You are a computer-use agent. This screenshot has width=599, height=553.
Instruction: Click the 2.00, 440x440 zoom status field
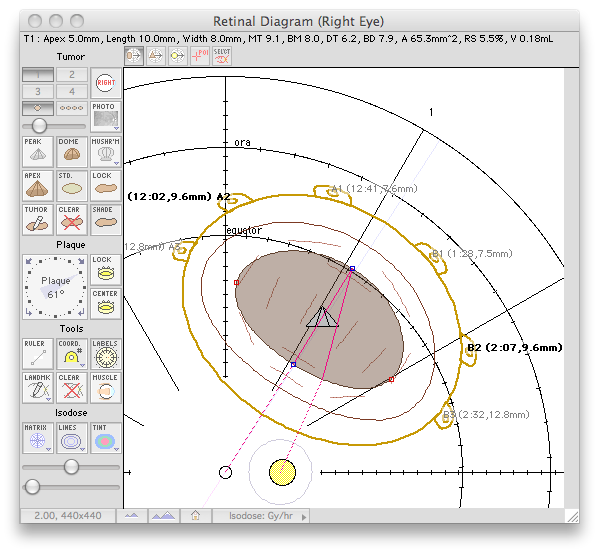(68, 516)
